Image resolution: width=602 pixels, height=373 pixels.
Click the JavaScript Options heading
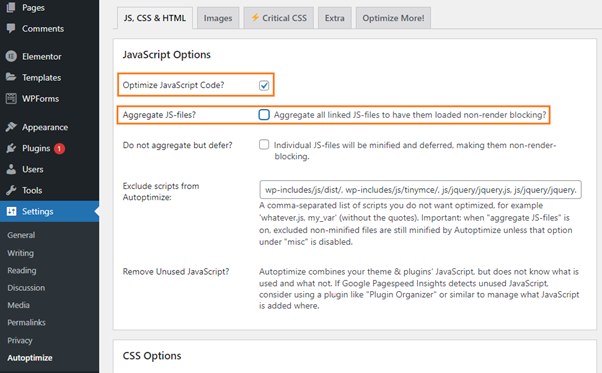pyautogui.click(x=167, y=54)
